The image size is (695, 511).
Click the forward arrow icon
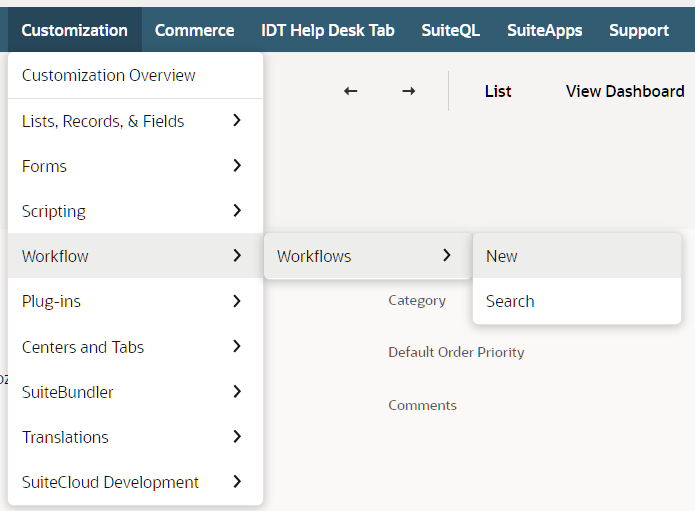tap(408, 91)
